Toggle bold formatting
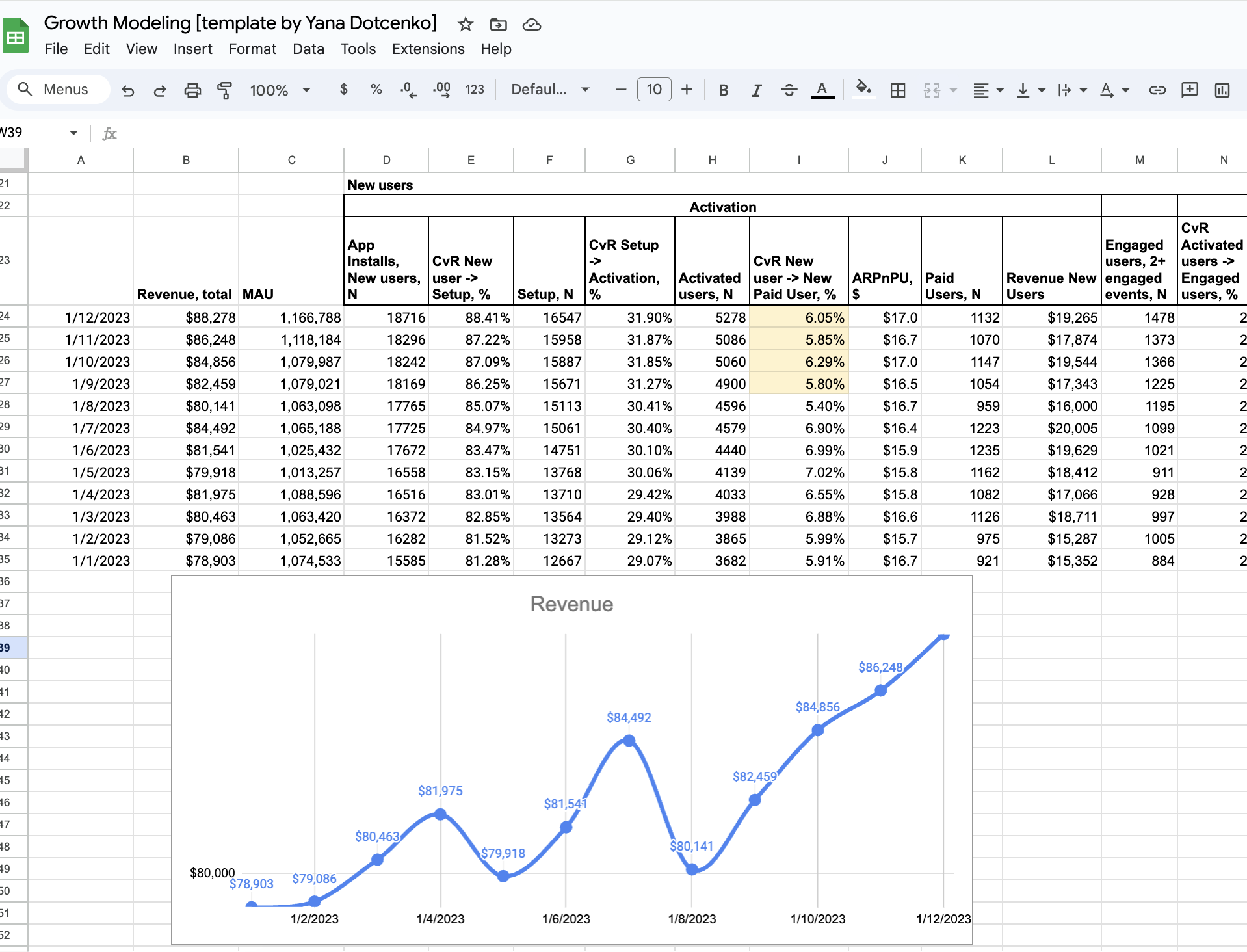The height and width of the screenshot is (952, 1247). pyautogui.click(x=724, y=90)
